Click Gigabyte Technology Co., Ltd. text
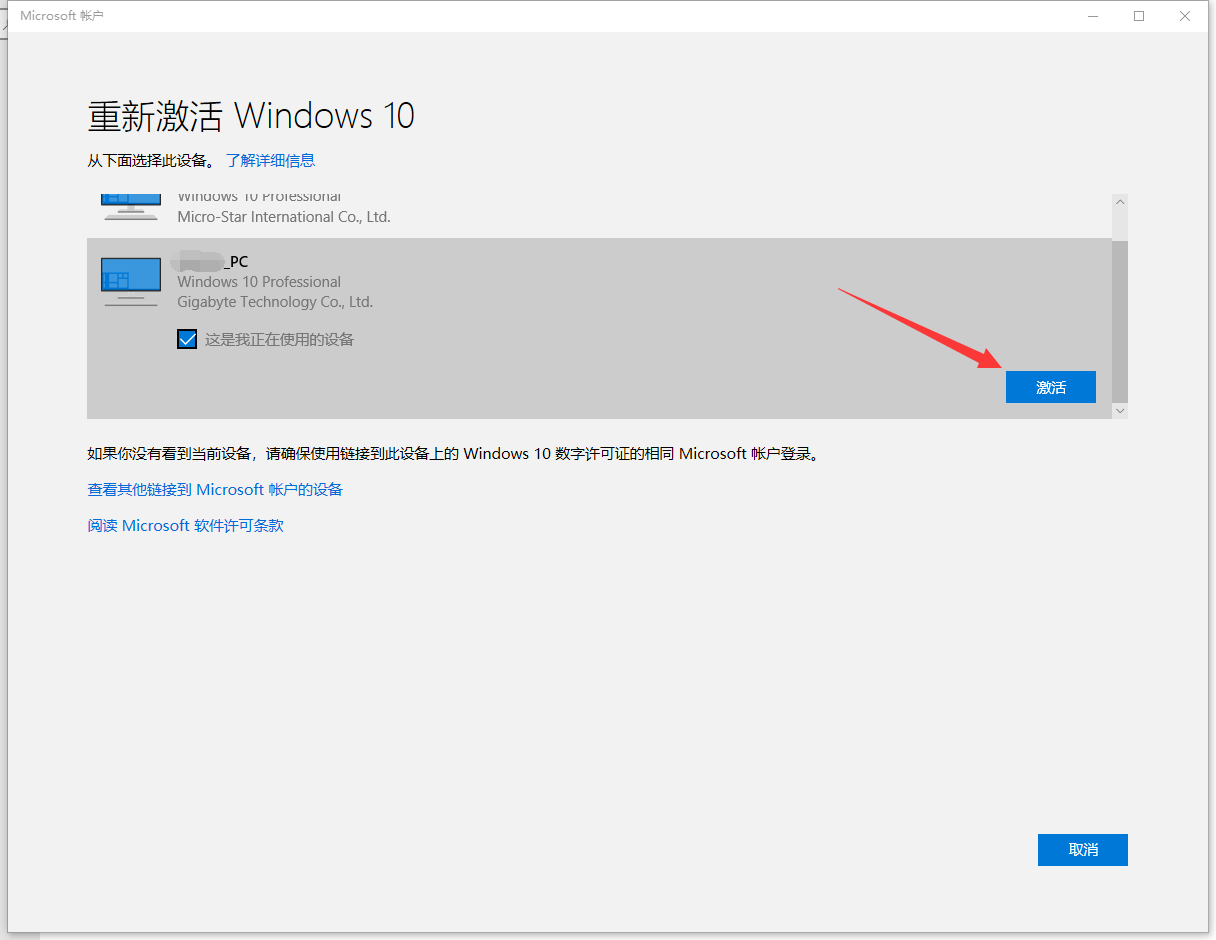Viewport: 1216px width, 940px height. click(x=275, y=301)
